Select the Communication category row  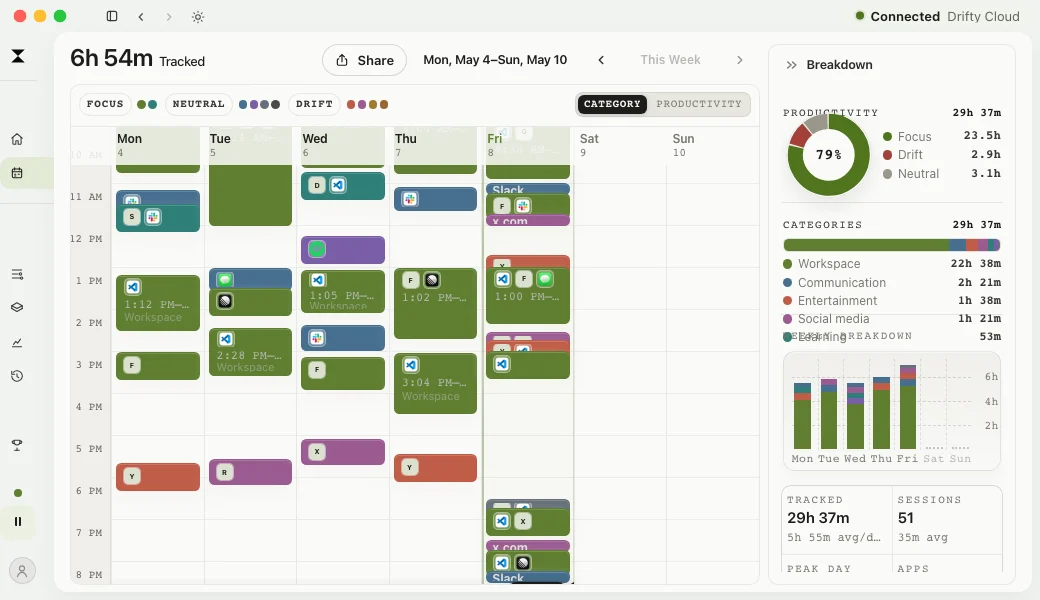(x=892, y=282)
